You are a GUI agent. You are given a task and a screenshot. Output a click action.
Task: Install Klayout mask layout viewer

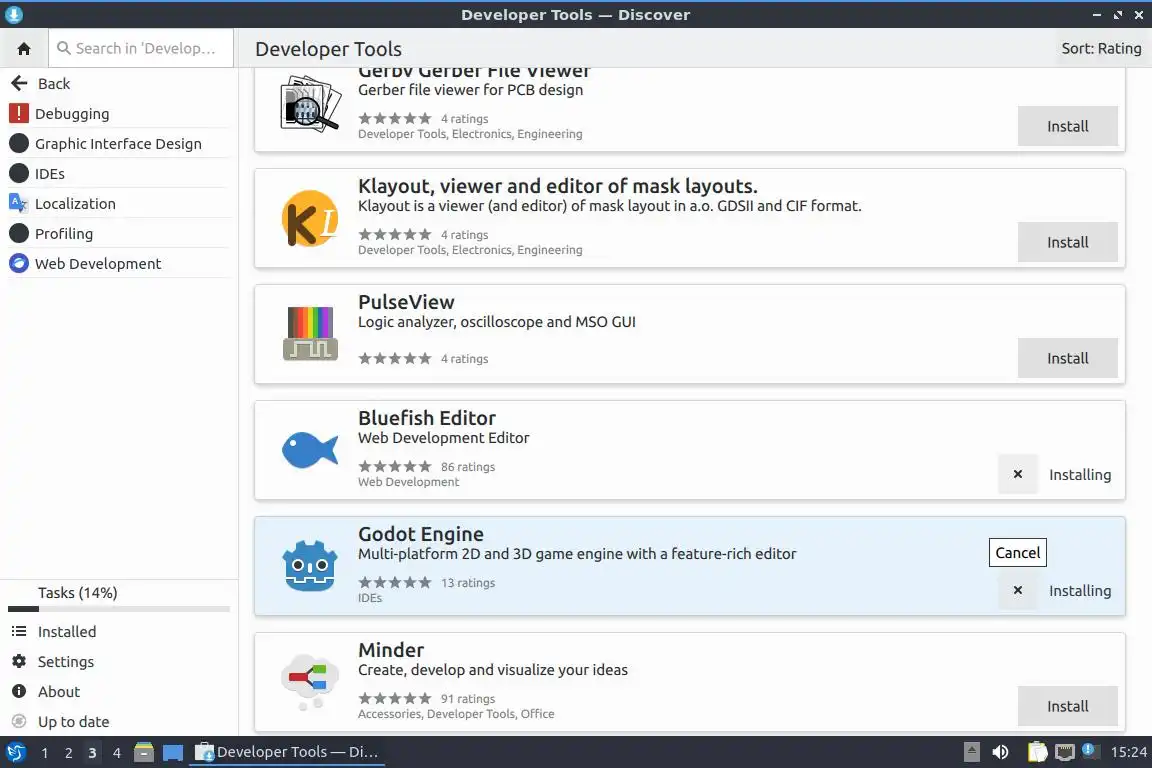[x=1068, y=243]
